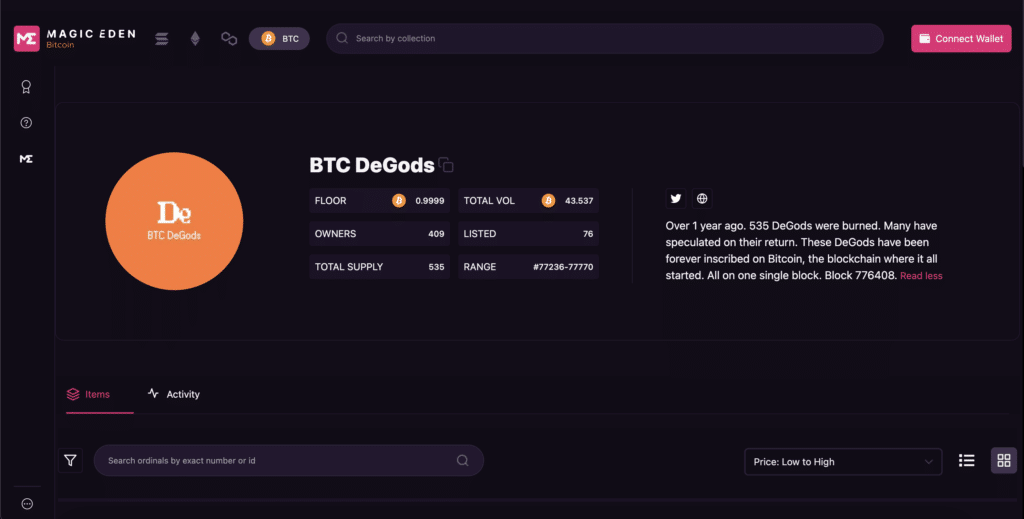
Task: Select the Items tab
Action: [88, 394]
